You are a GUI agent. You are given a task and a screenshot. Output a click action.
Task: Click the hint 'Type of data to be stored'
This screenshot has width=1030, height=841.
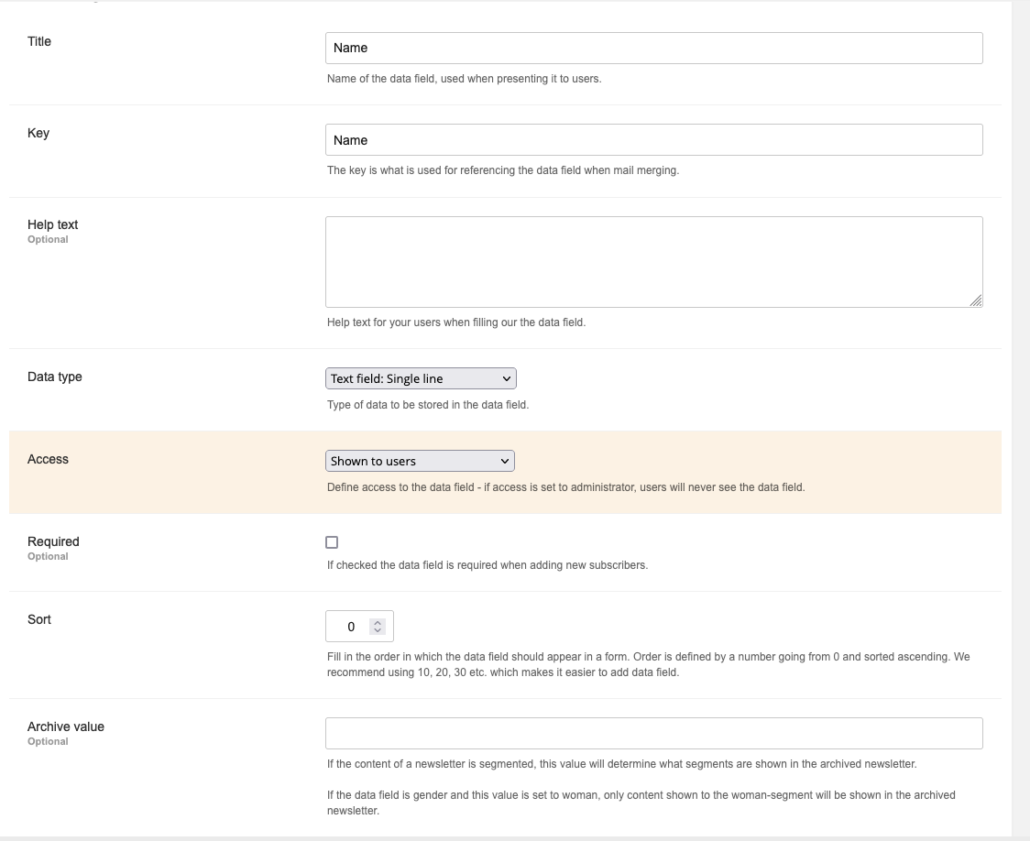click(x=428, y=405)
